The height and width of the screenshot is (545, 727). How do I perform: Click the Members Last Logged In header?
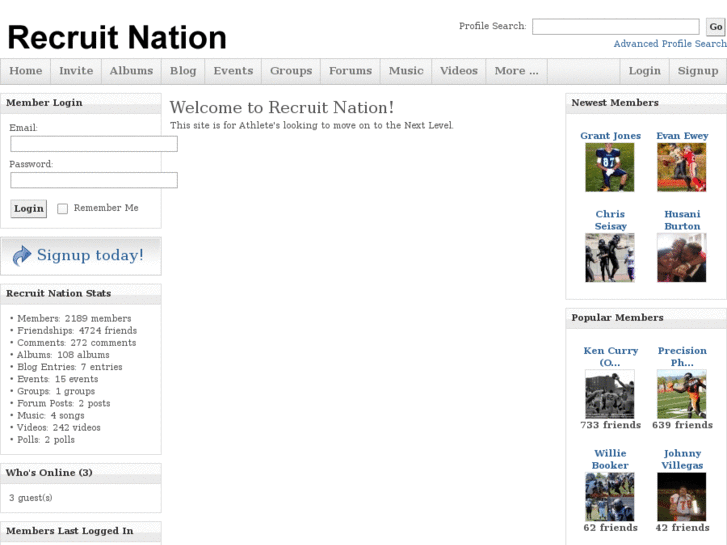(70, 531)
